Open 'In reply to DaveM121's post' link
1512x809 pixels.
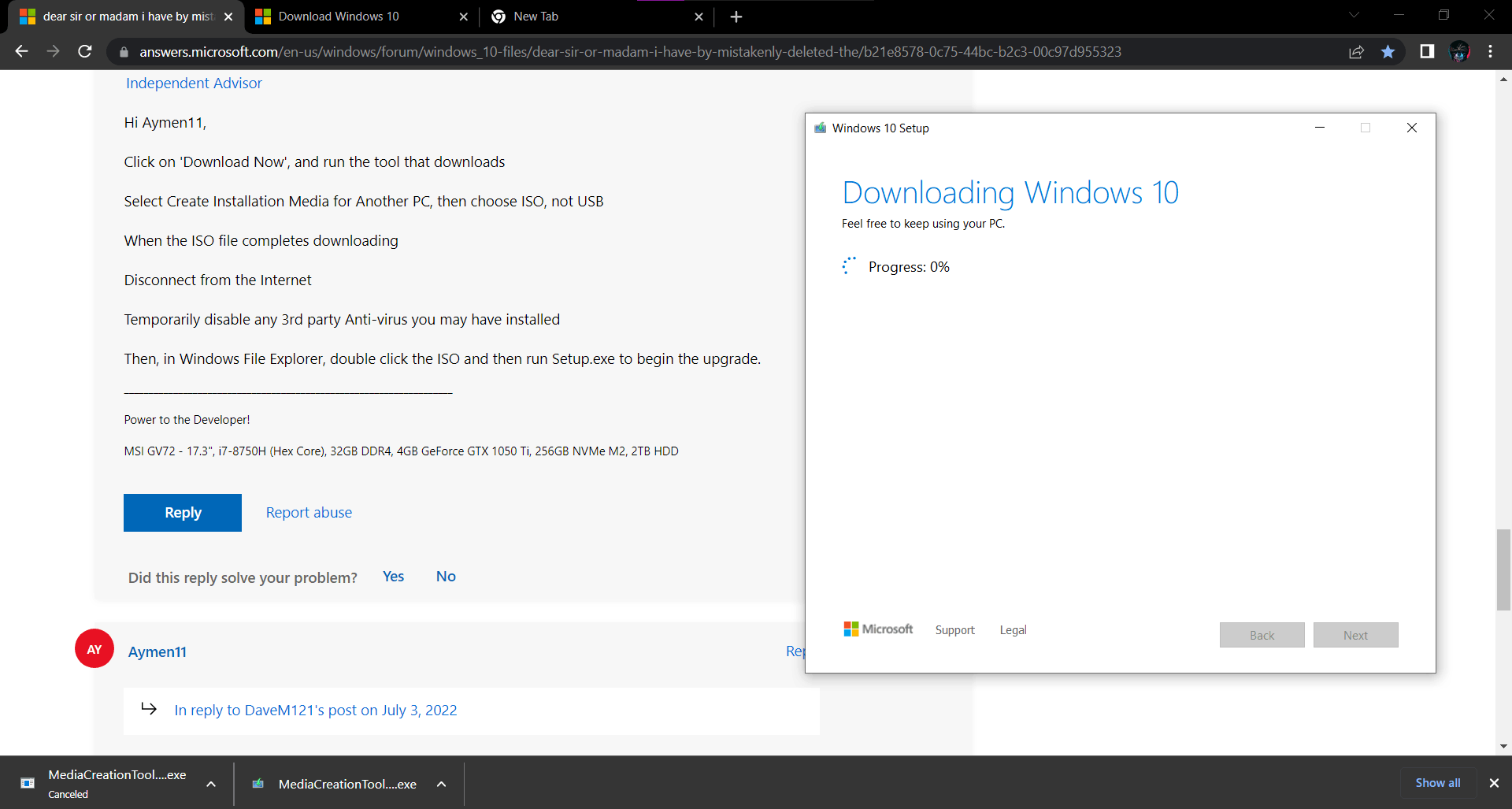316,711
